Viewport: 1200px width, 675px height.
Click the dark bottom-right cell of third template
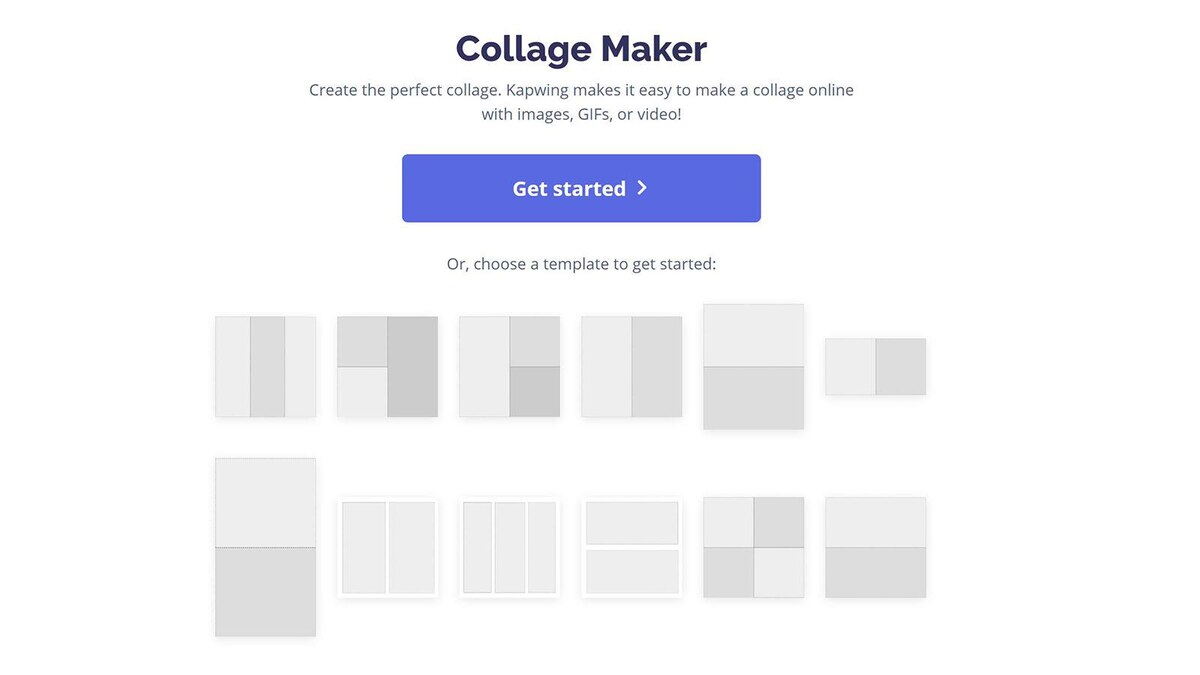(x=535, y=392)
